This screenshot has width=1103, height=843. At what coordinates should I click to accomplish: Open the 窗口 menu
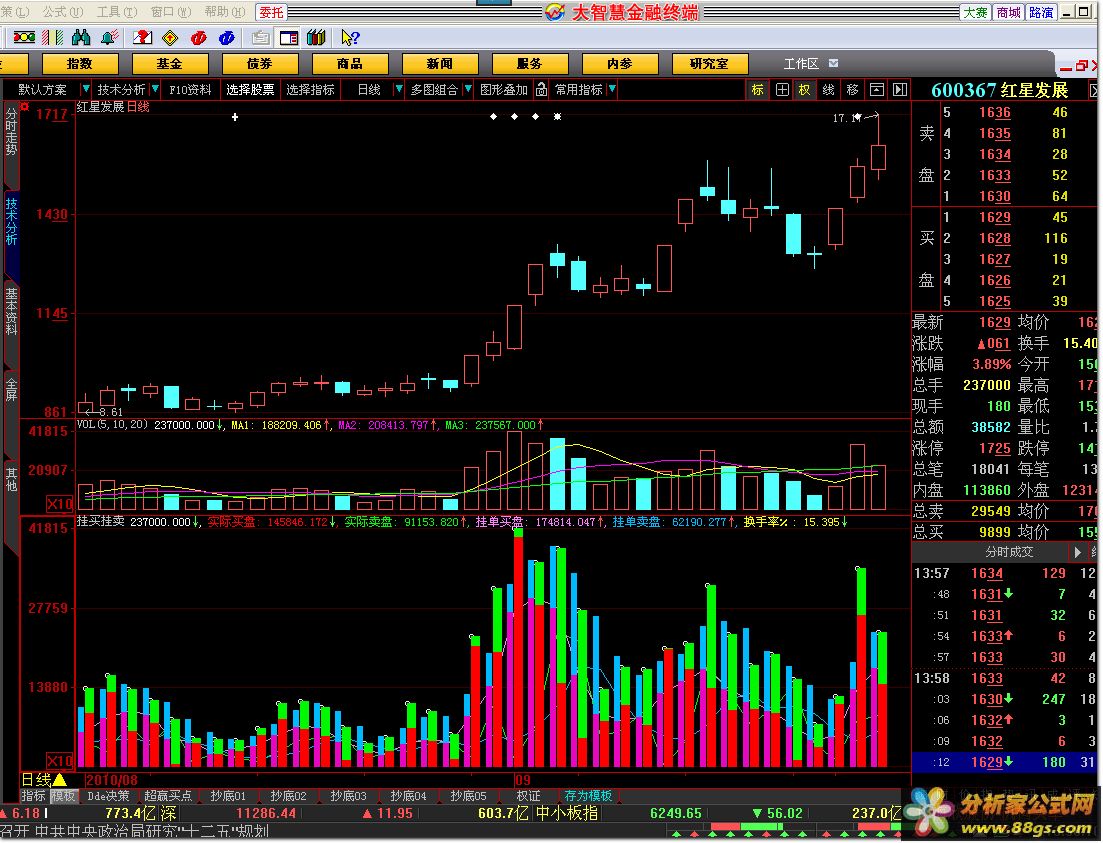170,12
